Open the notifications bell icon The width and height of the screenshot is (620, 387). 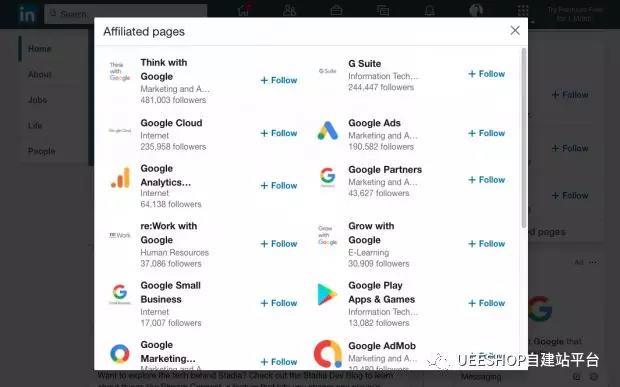point(429,11)
